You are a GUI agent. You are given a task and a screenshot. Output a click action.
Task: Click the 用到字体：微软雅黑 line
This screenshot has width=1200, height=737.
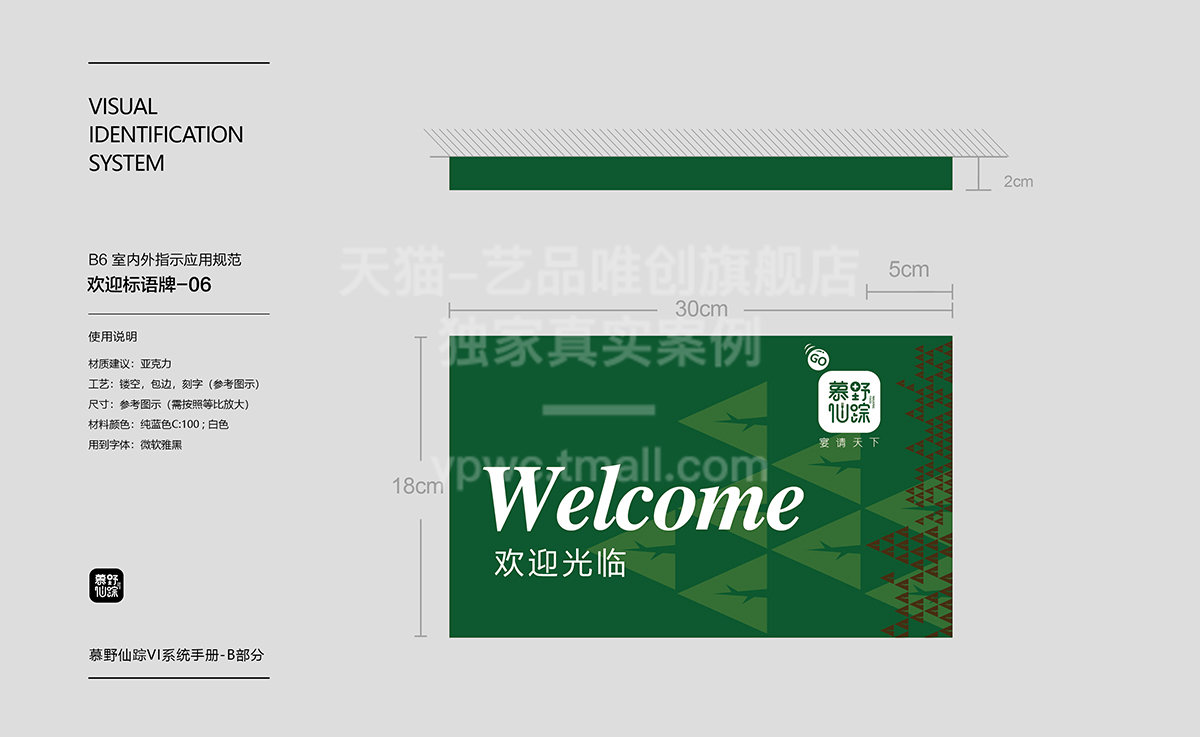click(135, 444)
